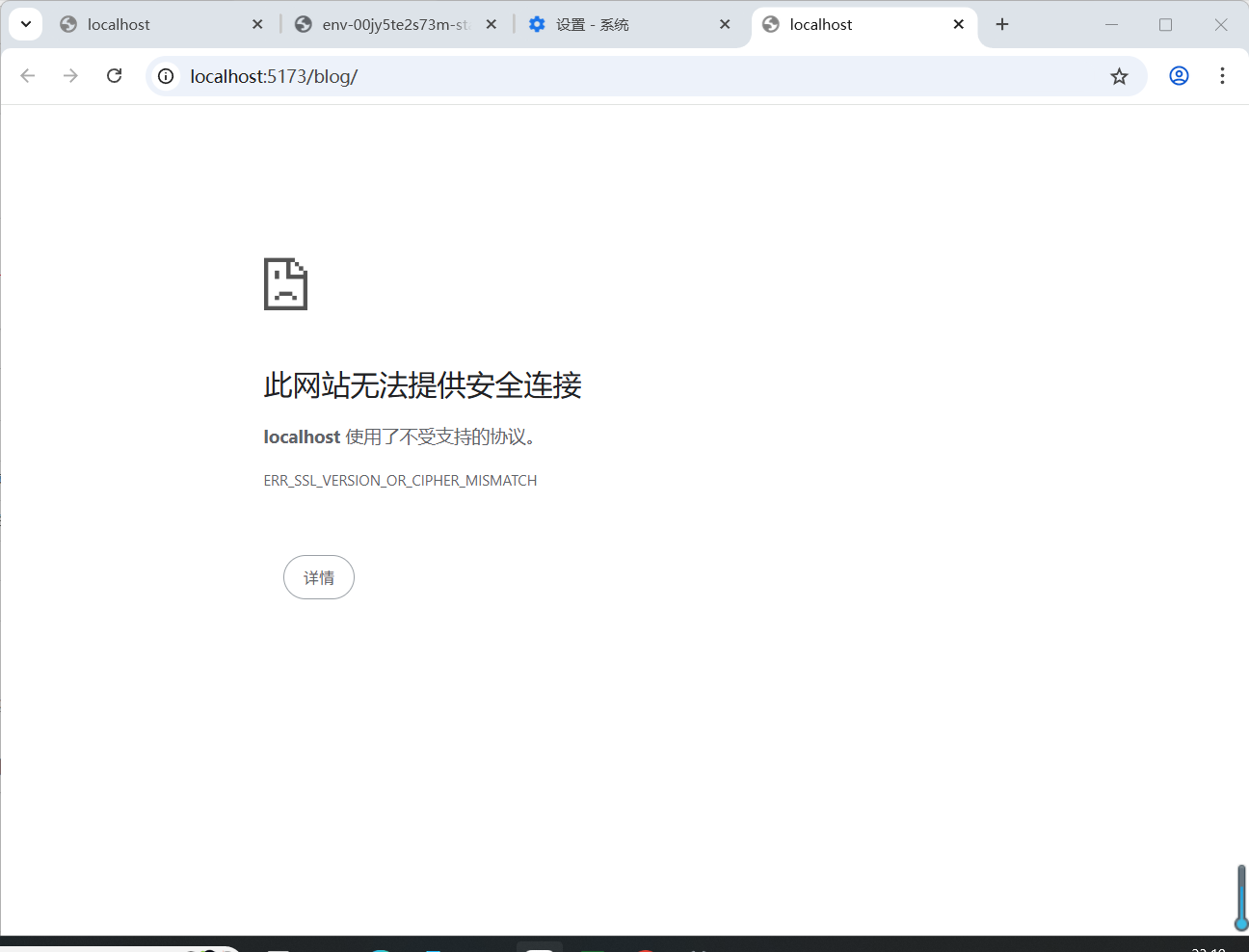Close the env-00jy5te2s73m tab
Viewport: 1249px width, 952px height.
coord(492,25)
